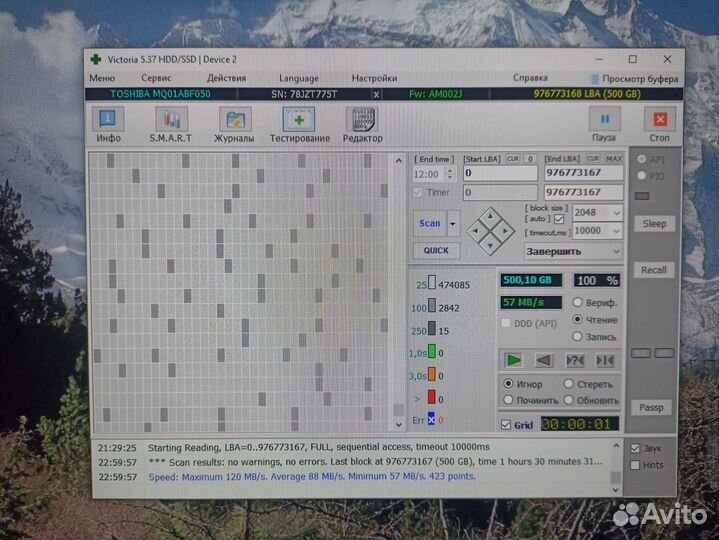Image resolution: width=719 pixels, height=540 pixels.
Task: Open the Сервис menu
Action: pyautogui.click(x=156, y=78)
